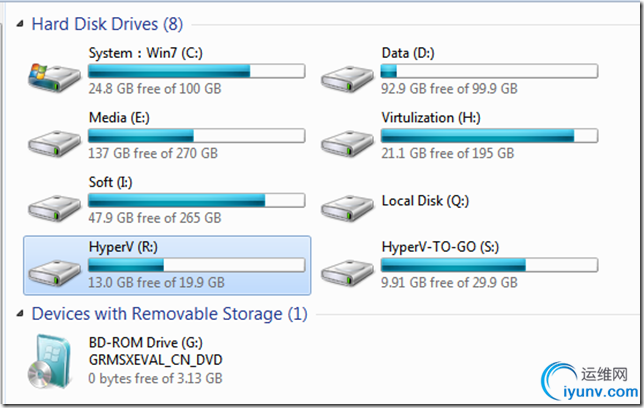Viewport: 644px width, 408px height.
Task: Select the BD-ROM Drive (G:) disc icon
Action: pos(50,362)
